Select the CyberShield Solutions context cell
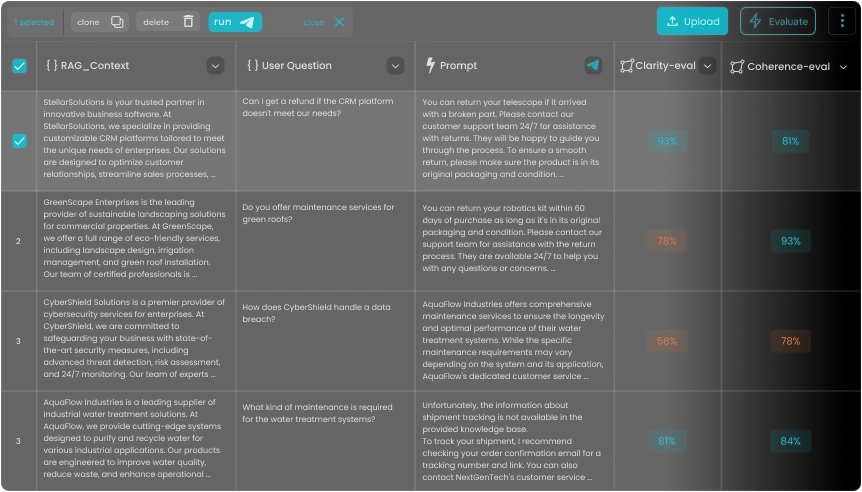 click(x=136, y=341)
